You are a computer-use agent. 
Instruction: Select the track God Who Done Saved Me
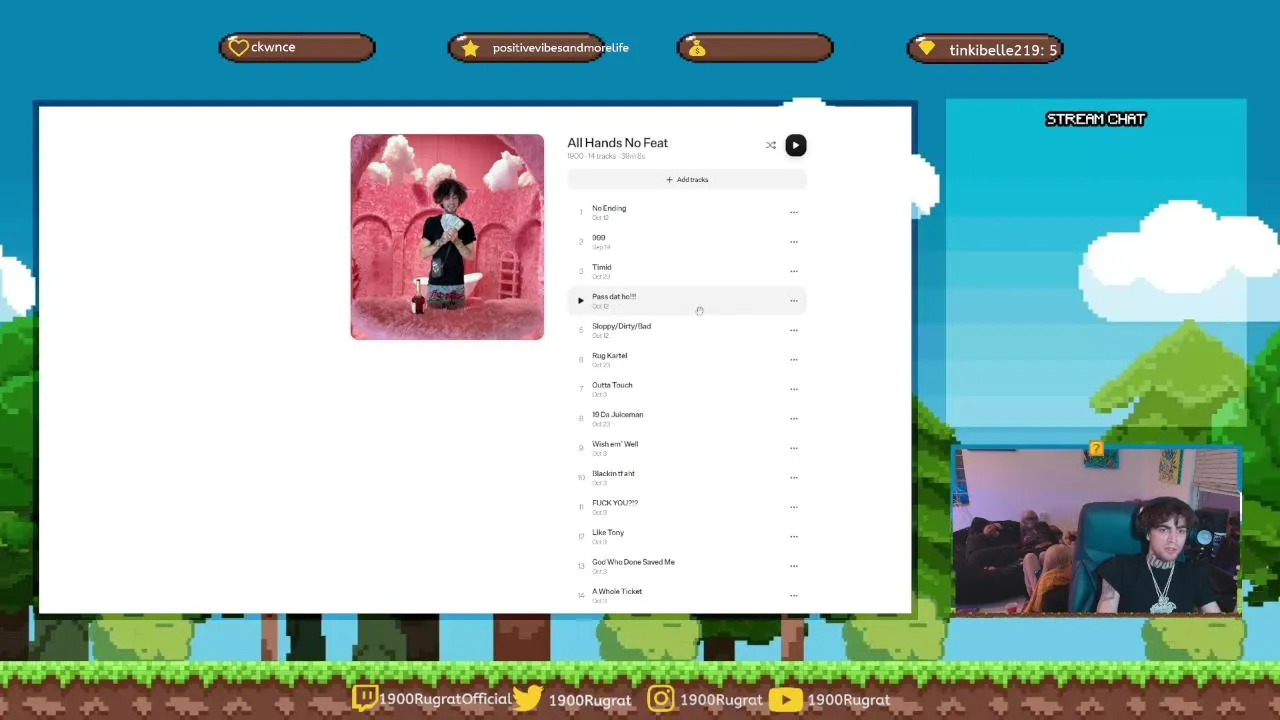[687, 566]
